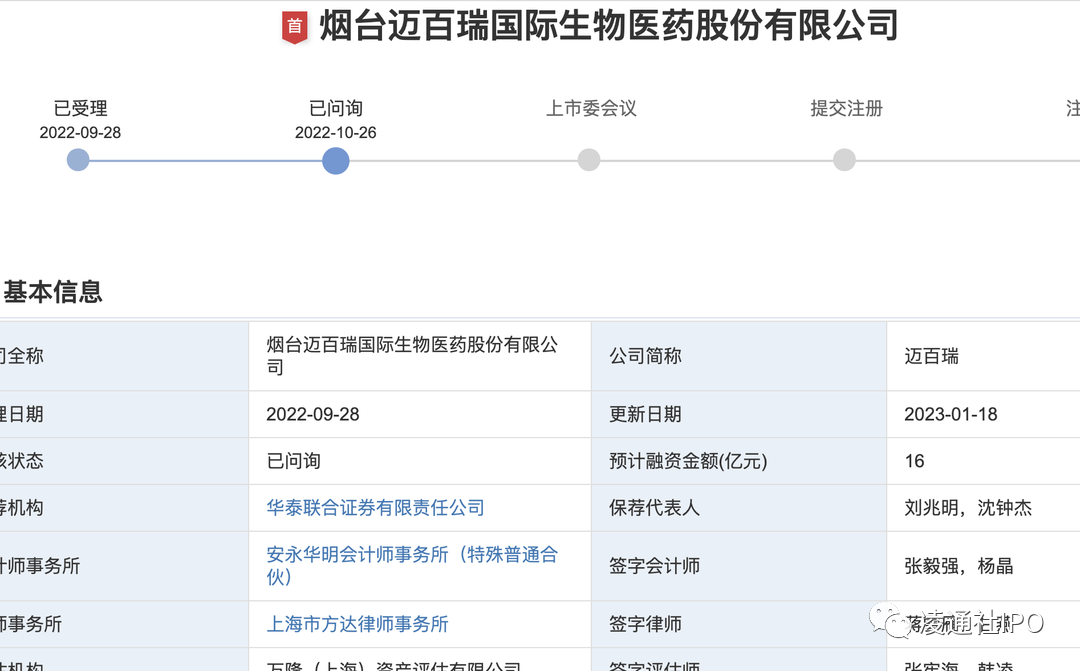Click the 预计融资金额(亿元) label

688,461
